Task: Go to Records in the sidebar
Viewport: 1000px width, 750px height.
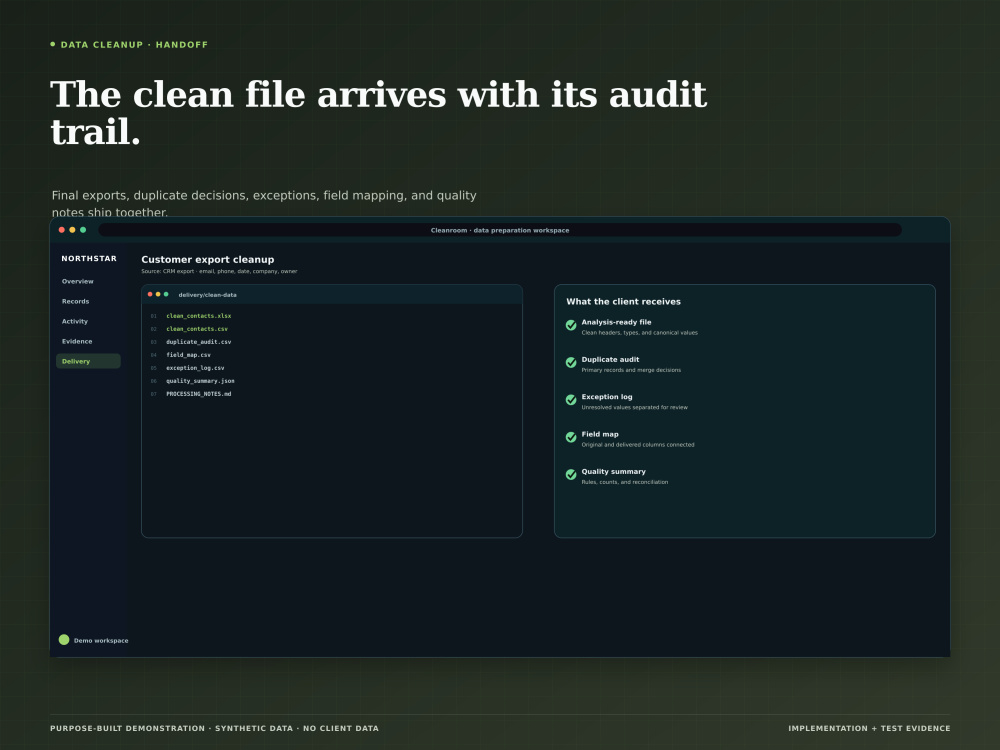Action: pyautogui.click(x=75, y=301)
